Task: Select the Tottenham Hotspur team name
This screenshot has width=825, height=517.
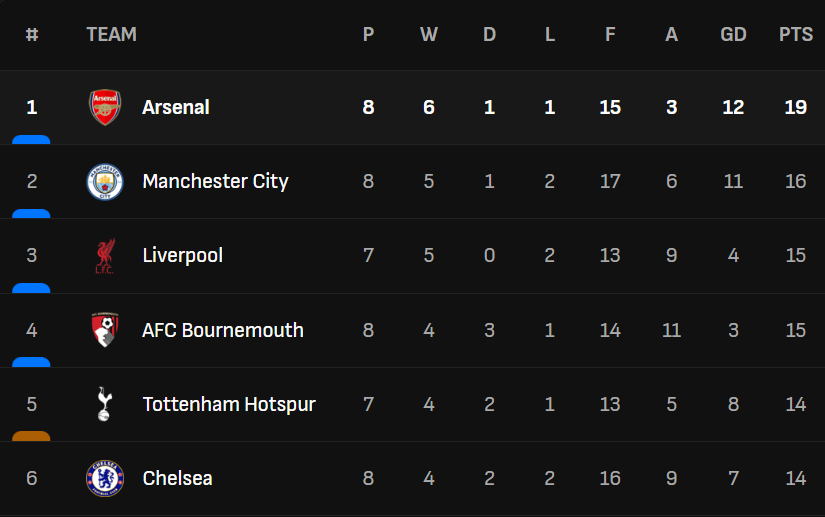Action: (229, 404)
